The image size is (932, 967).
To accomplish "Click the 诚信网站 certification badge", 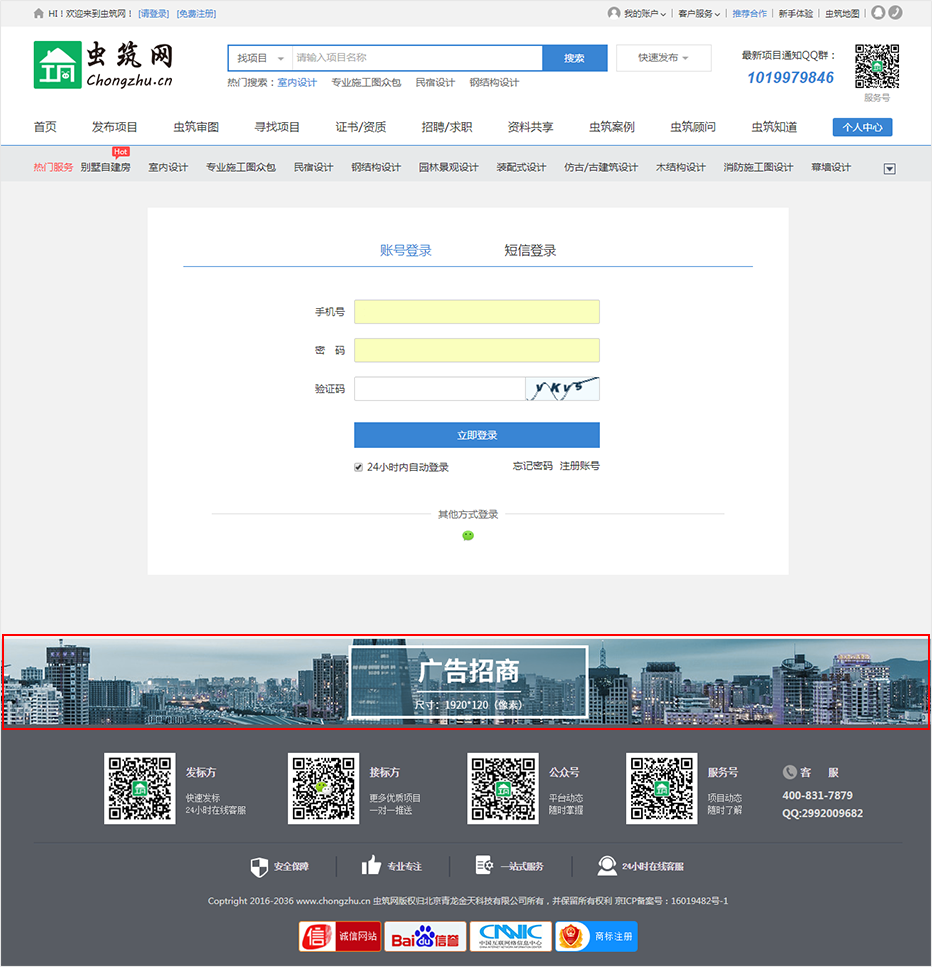I will (x=340, y=936).
